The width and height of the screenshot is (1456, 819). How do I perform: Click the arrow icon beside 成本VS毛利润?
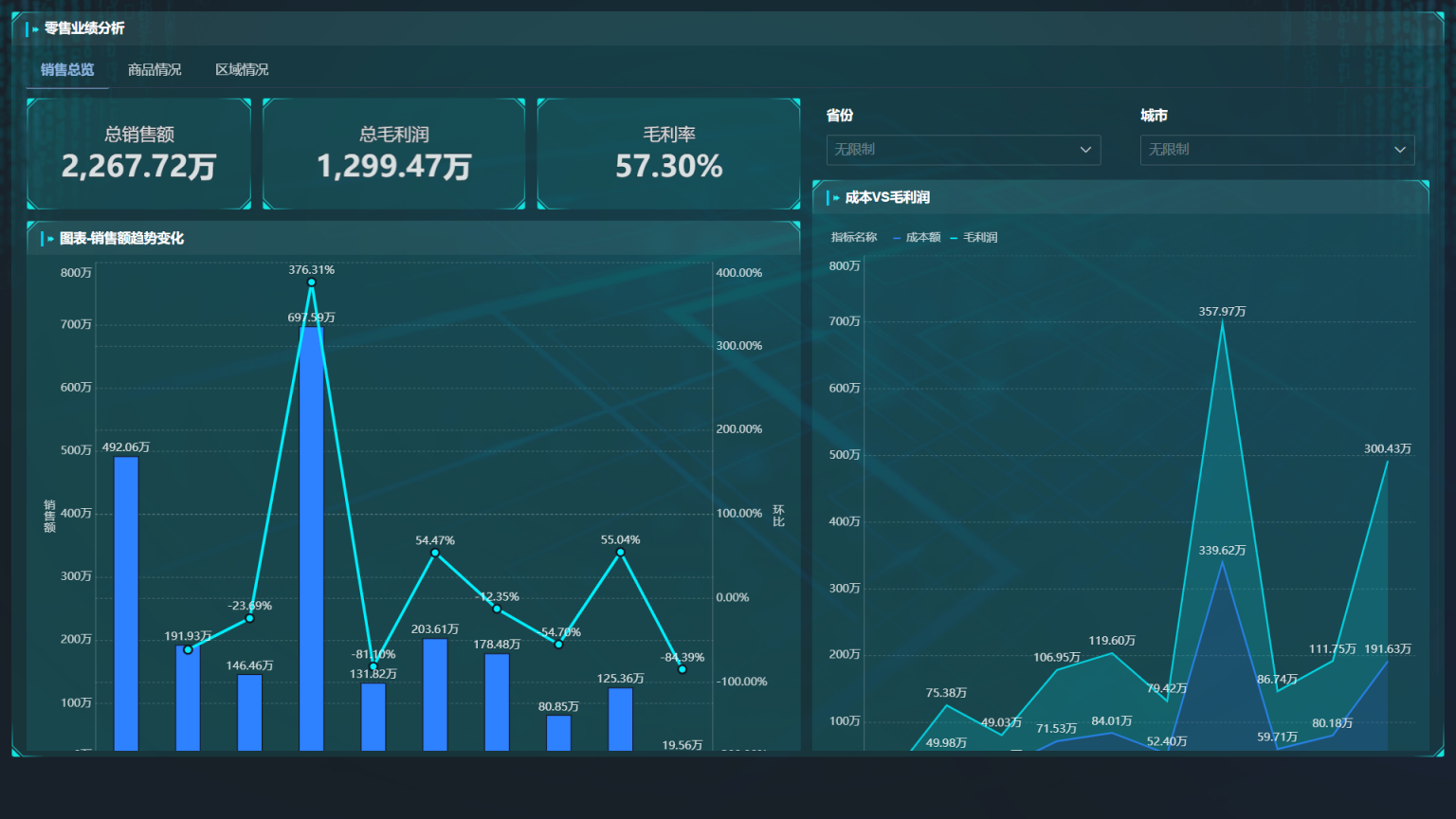[836, 198]
